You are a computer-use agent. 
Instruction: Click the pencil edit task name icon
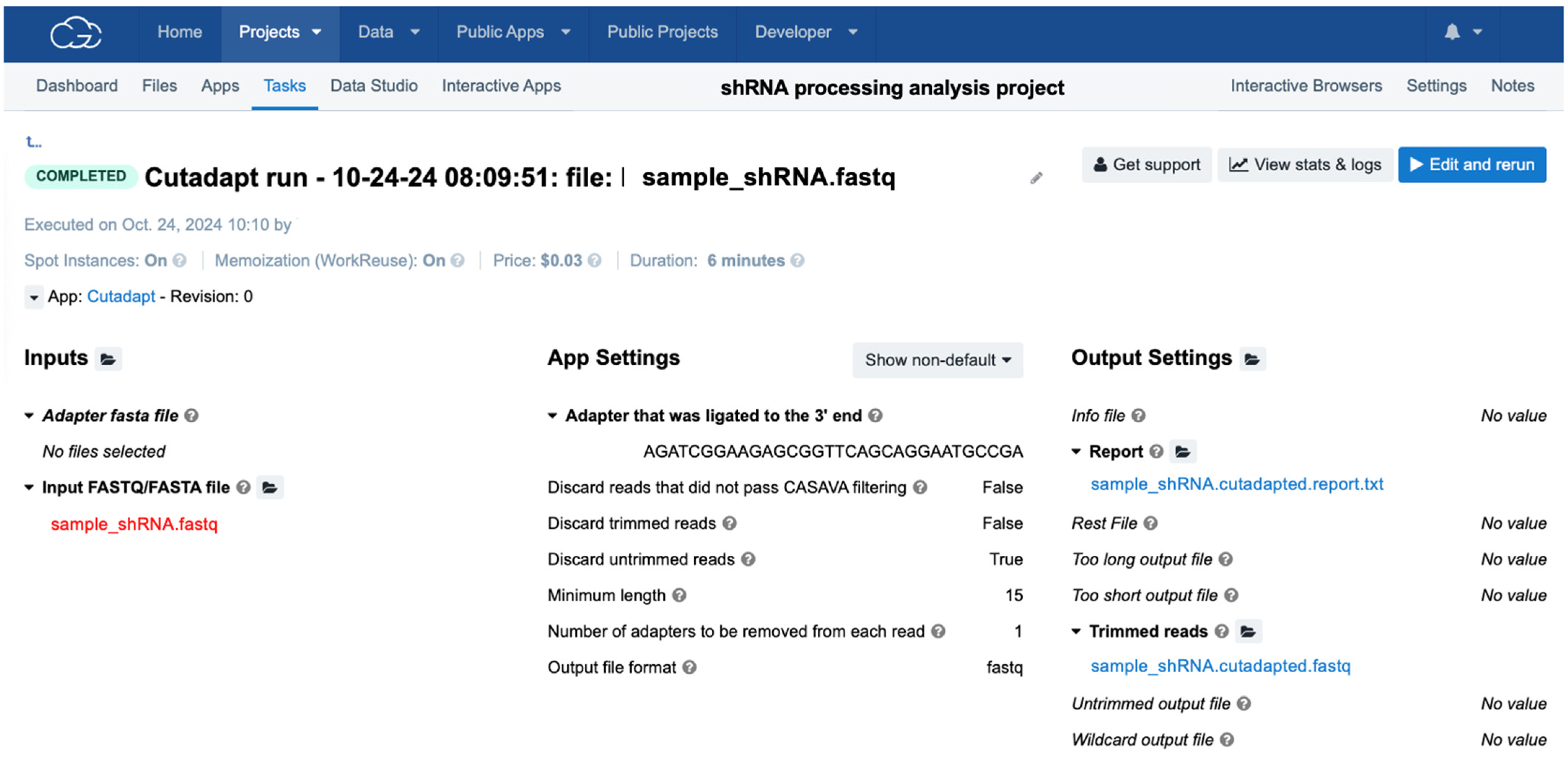coord(1036,178)
